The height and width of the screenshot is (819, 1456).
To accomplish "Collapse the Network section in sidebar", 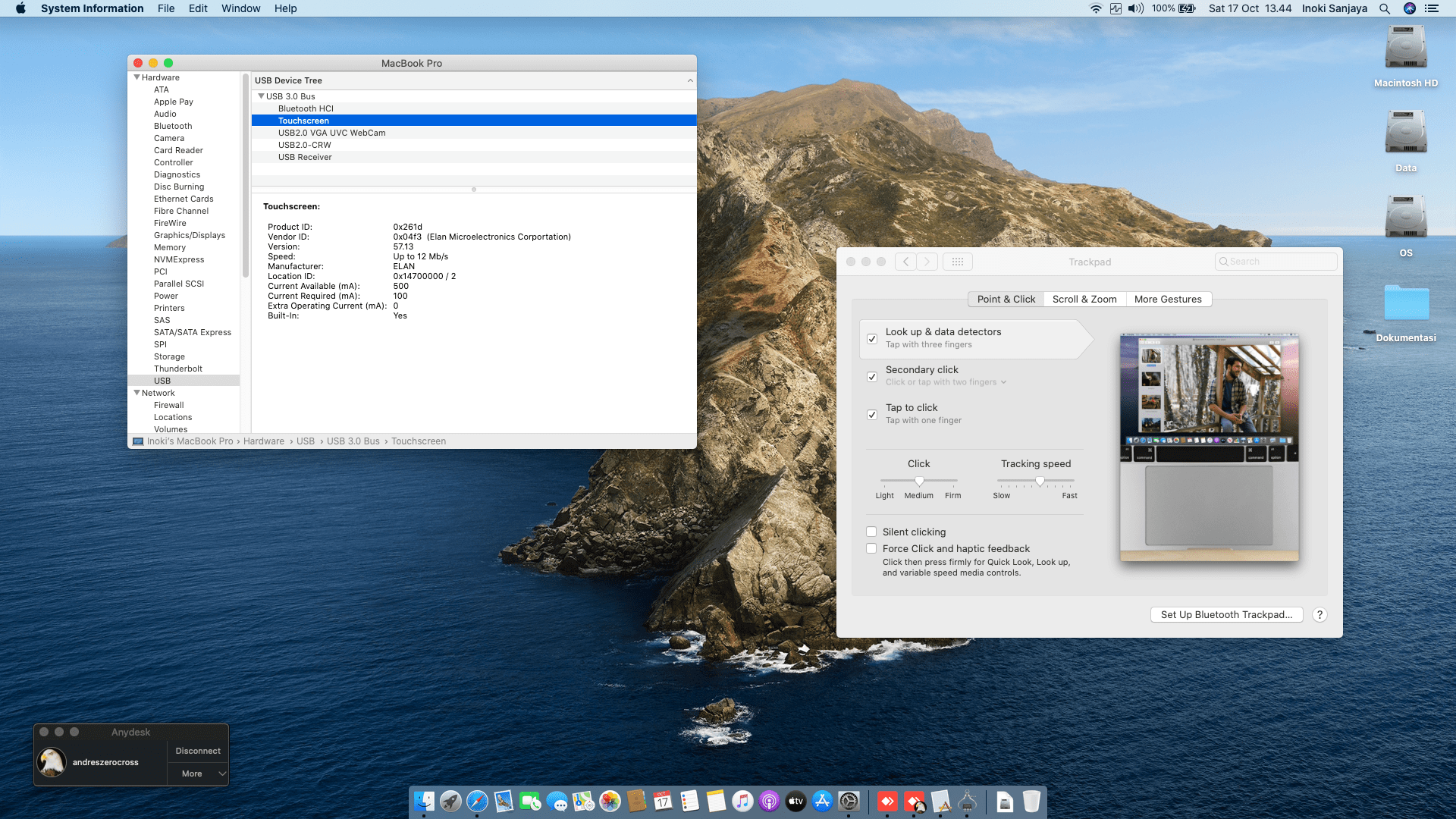I will point(136,393).
